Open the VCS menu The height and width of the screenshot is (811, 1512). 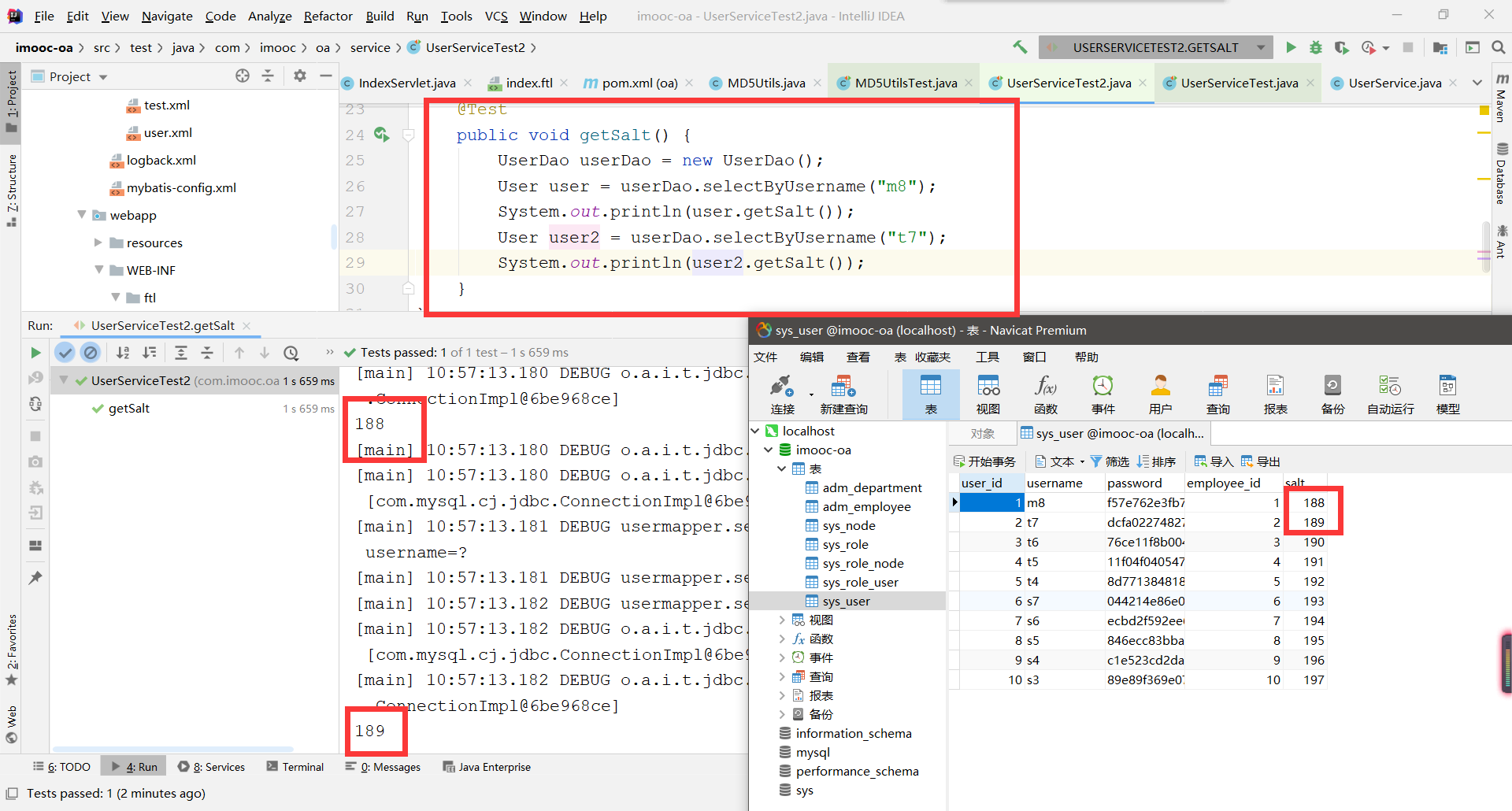pos(496,16)
